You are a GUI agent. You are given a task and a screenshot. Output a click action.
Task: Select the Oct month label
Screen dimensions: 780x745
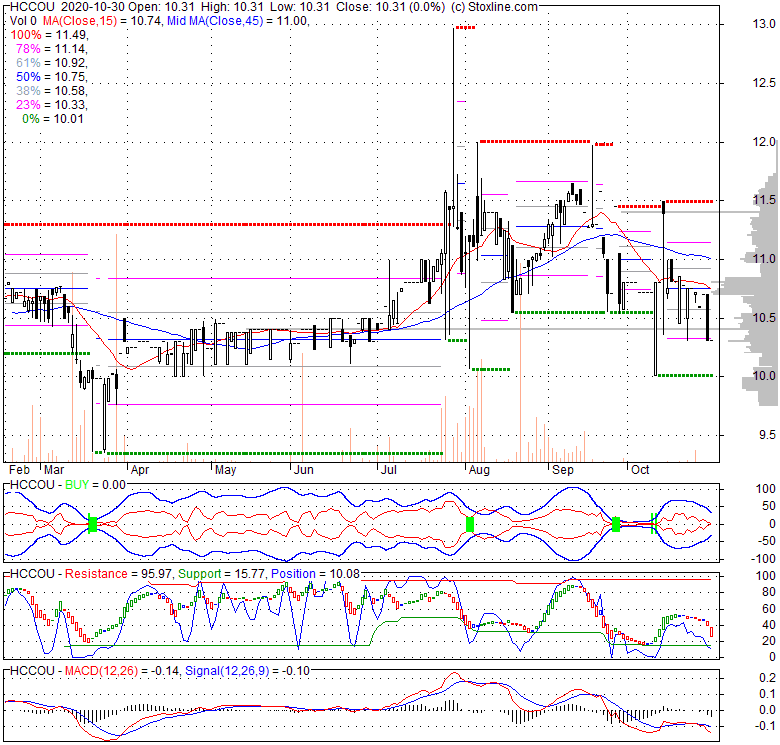point(640,470)
